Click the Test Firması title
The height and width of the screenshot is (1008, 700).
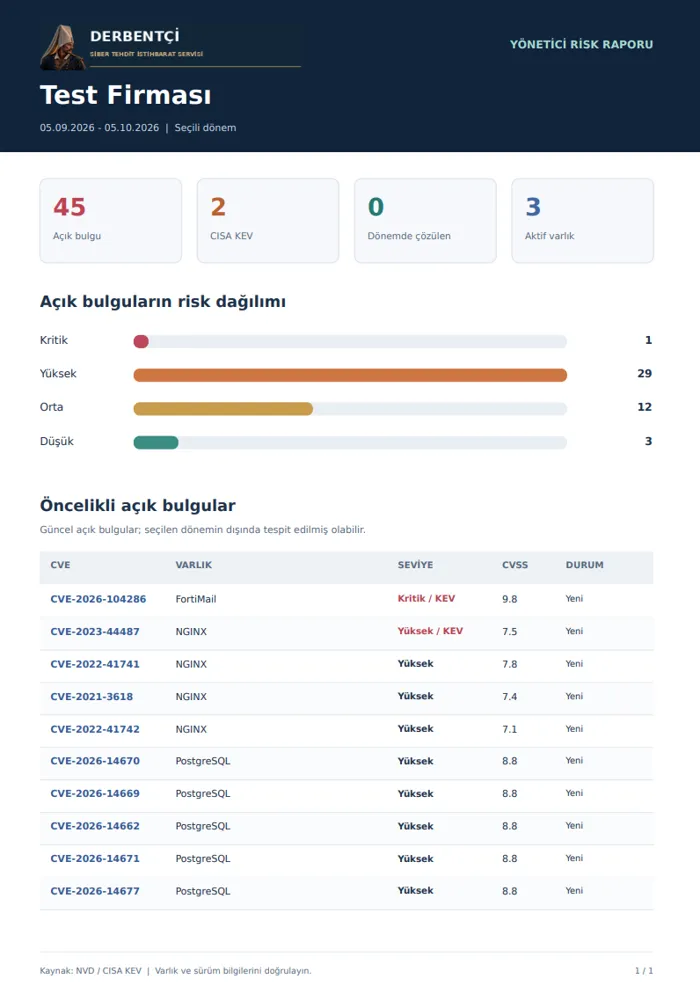125,94
